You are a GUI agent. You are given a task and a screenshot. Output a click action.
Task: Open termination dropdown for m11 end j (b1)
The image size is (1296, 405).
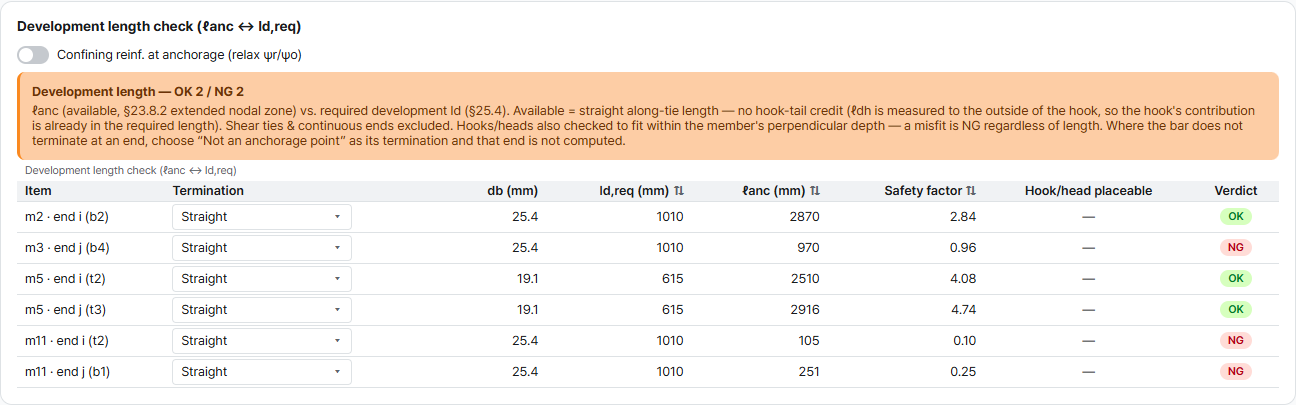click(x=262, y=372)
